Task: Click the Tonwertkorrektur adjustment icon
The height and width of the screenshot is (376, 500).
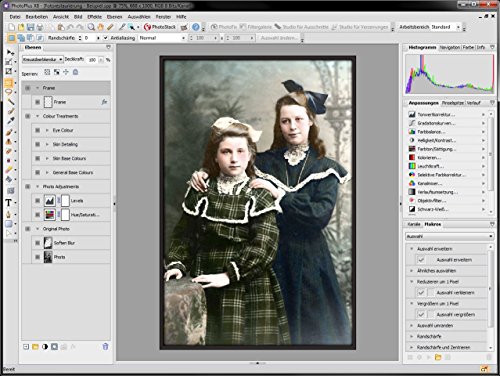Action: (412, 114)
